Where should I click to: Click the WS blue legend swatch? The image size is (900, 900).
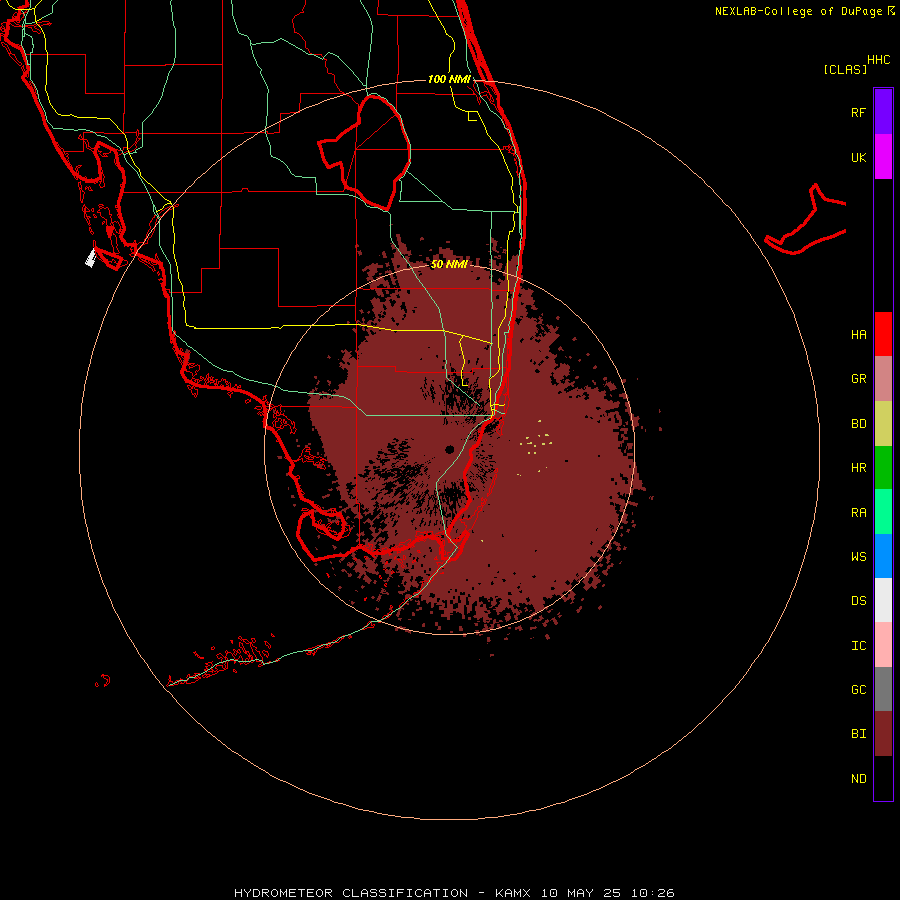coord(883,556)
